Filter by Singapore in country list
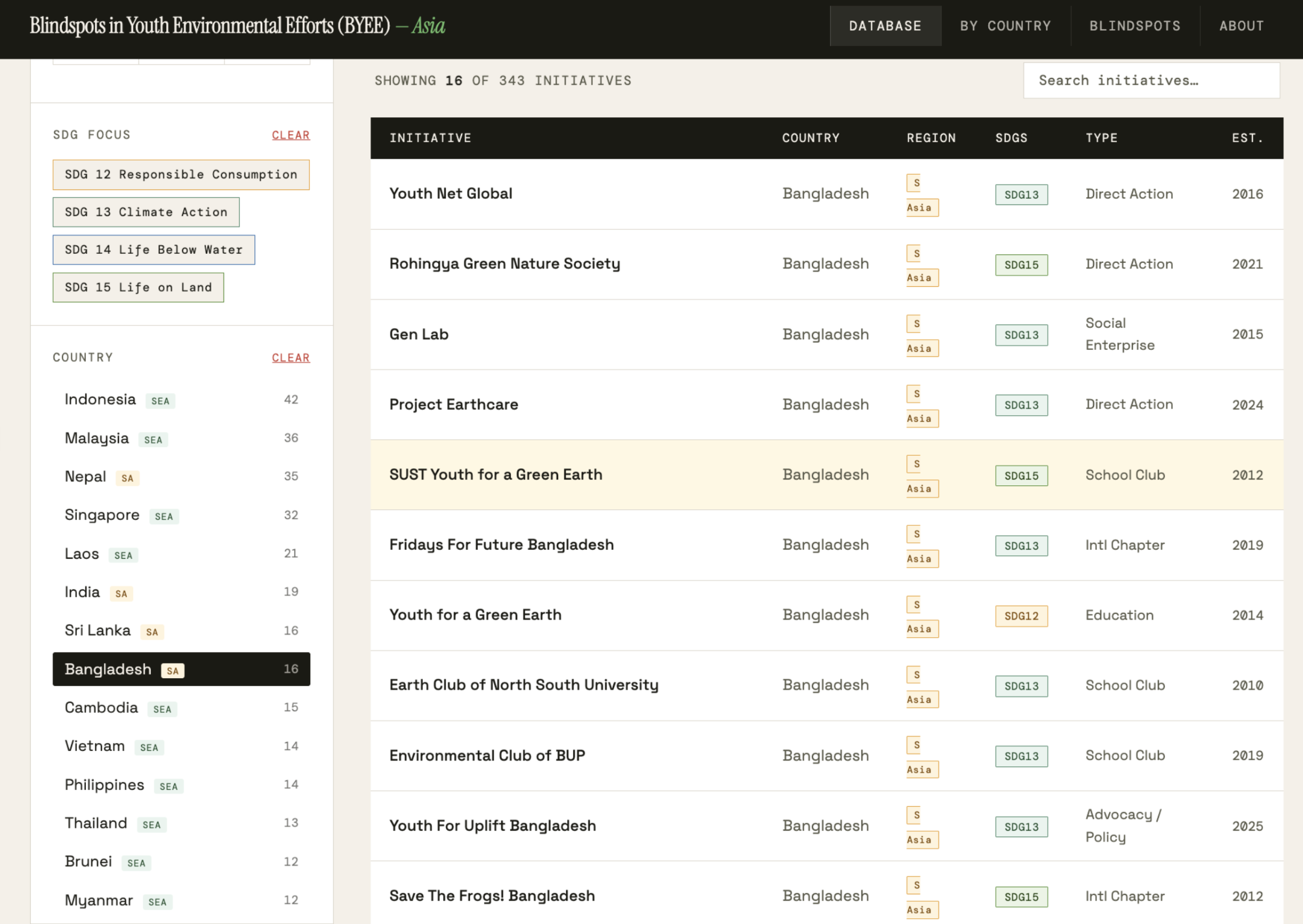 [x=182, y=515]
